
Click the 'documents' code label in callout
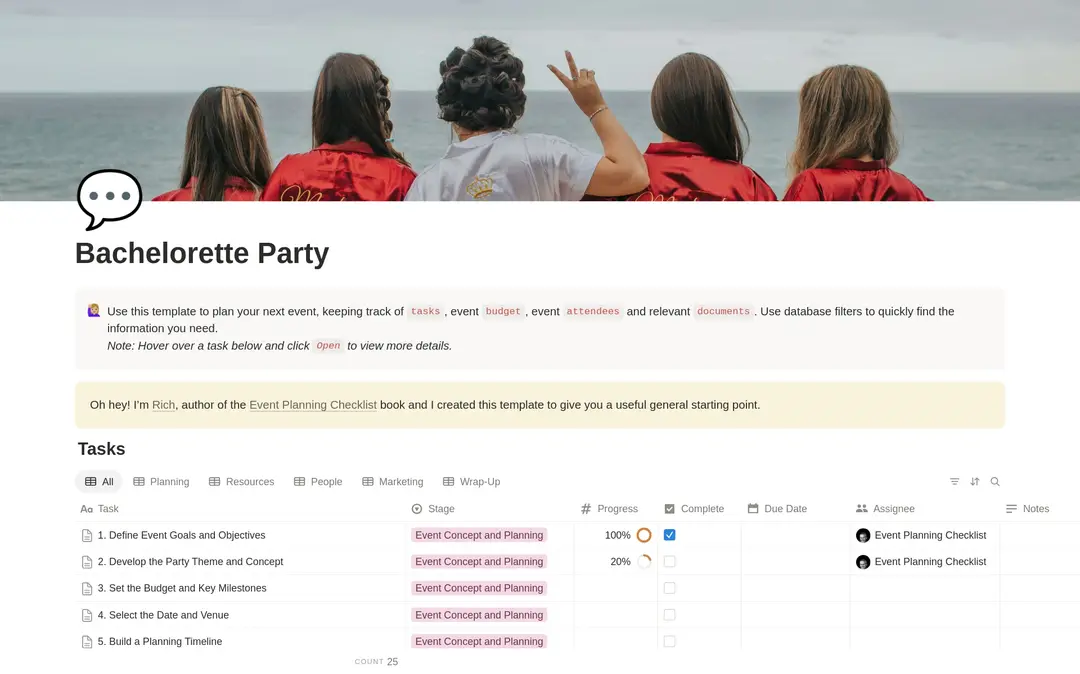723,311
